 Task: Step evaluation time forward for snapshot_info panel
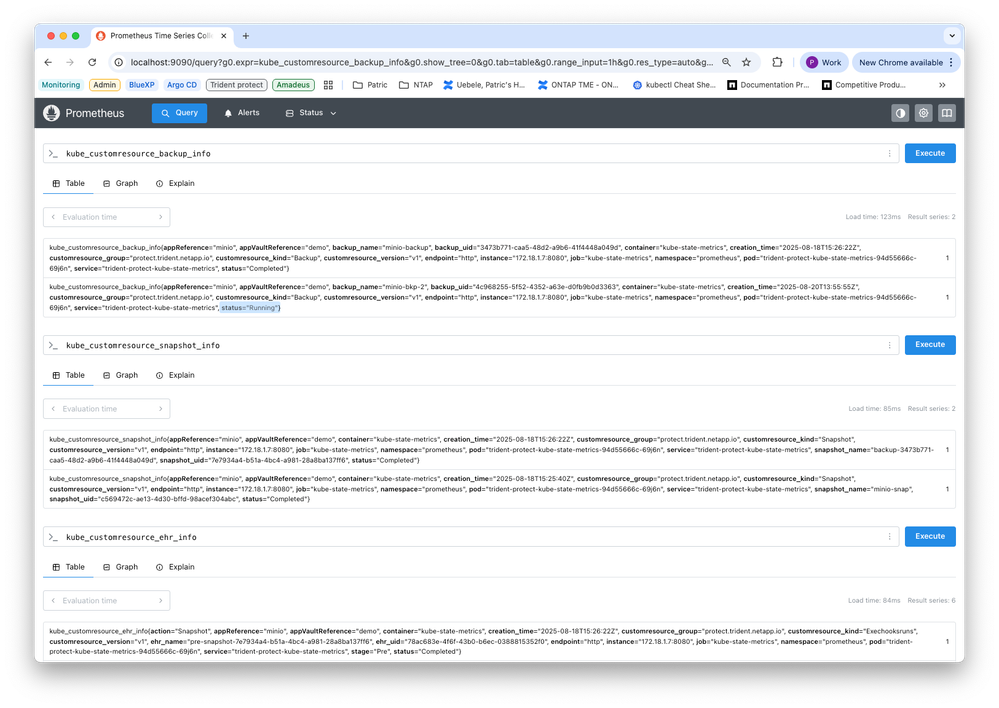pyautogui.click(x=161, y=409)
